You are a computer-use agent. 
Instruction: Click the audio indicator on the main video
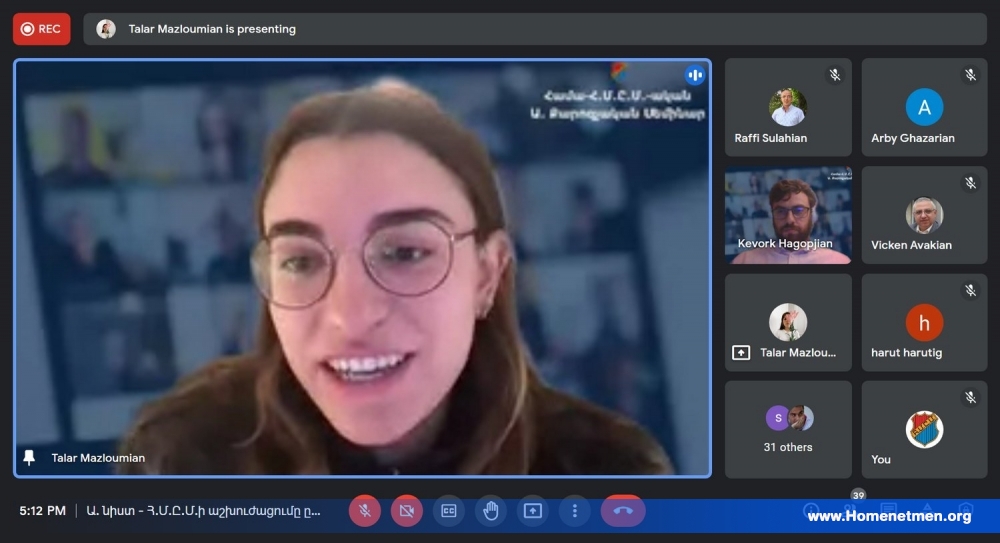coord(695,75)
